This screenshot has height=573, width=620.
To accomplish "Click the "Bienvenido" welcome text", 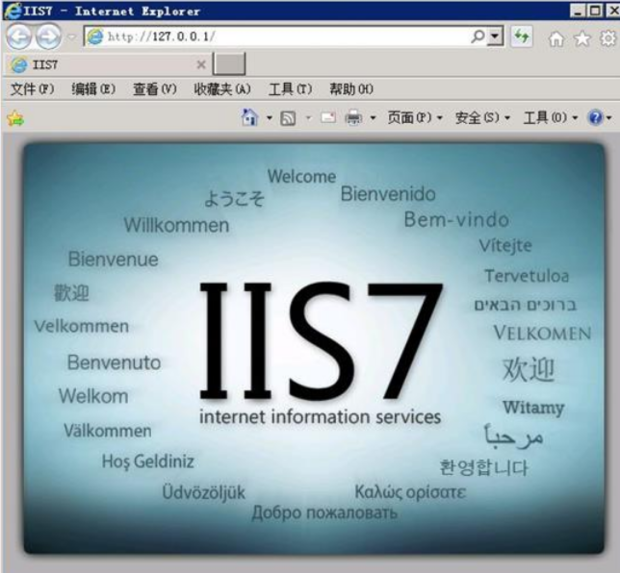I will click(388, 194).
